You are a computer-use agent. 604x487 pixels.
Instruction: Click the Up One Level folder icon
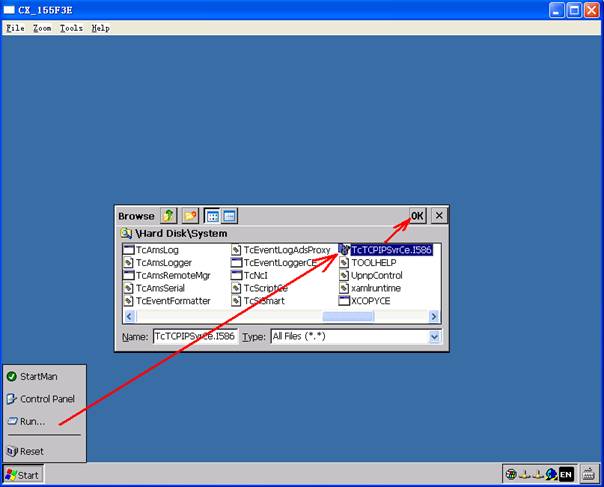pos(168,215)
